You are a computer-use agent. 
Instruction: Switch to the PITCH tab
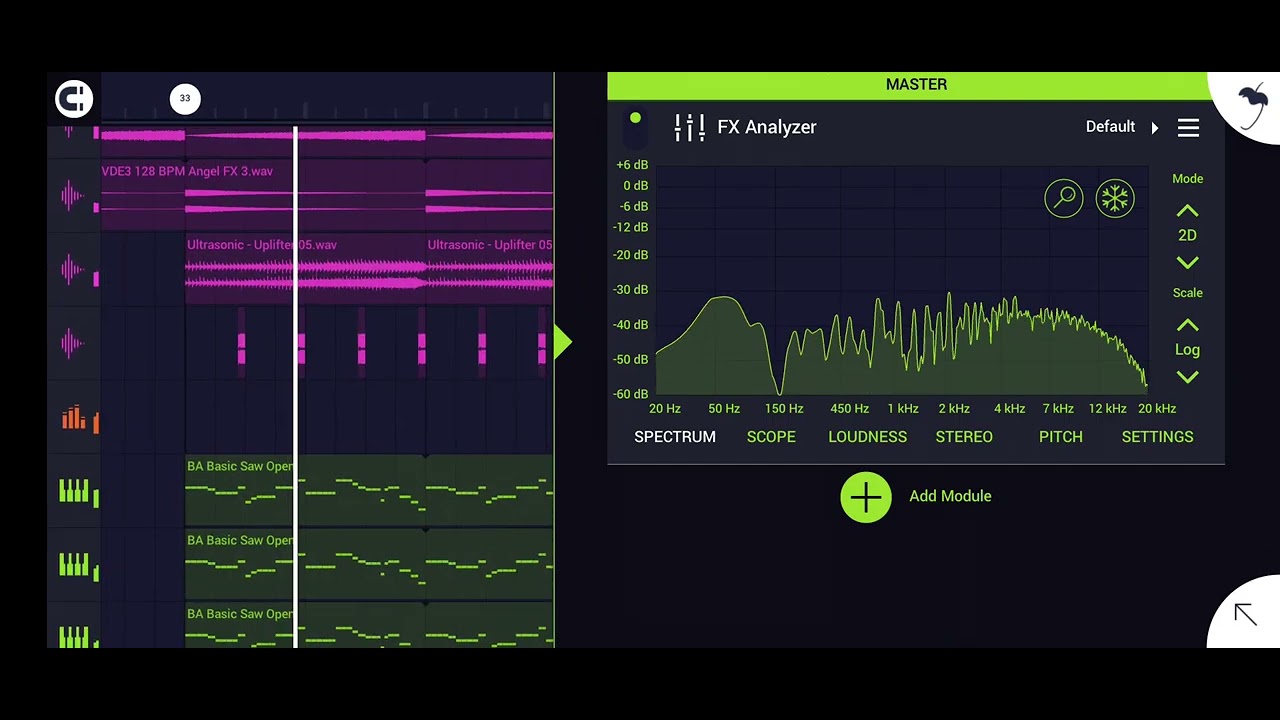[x=1060, y=437]
